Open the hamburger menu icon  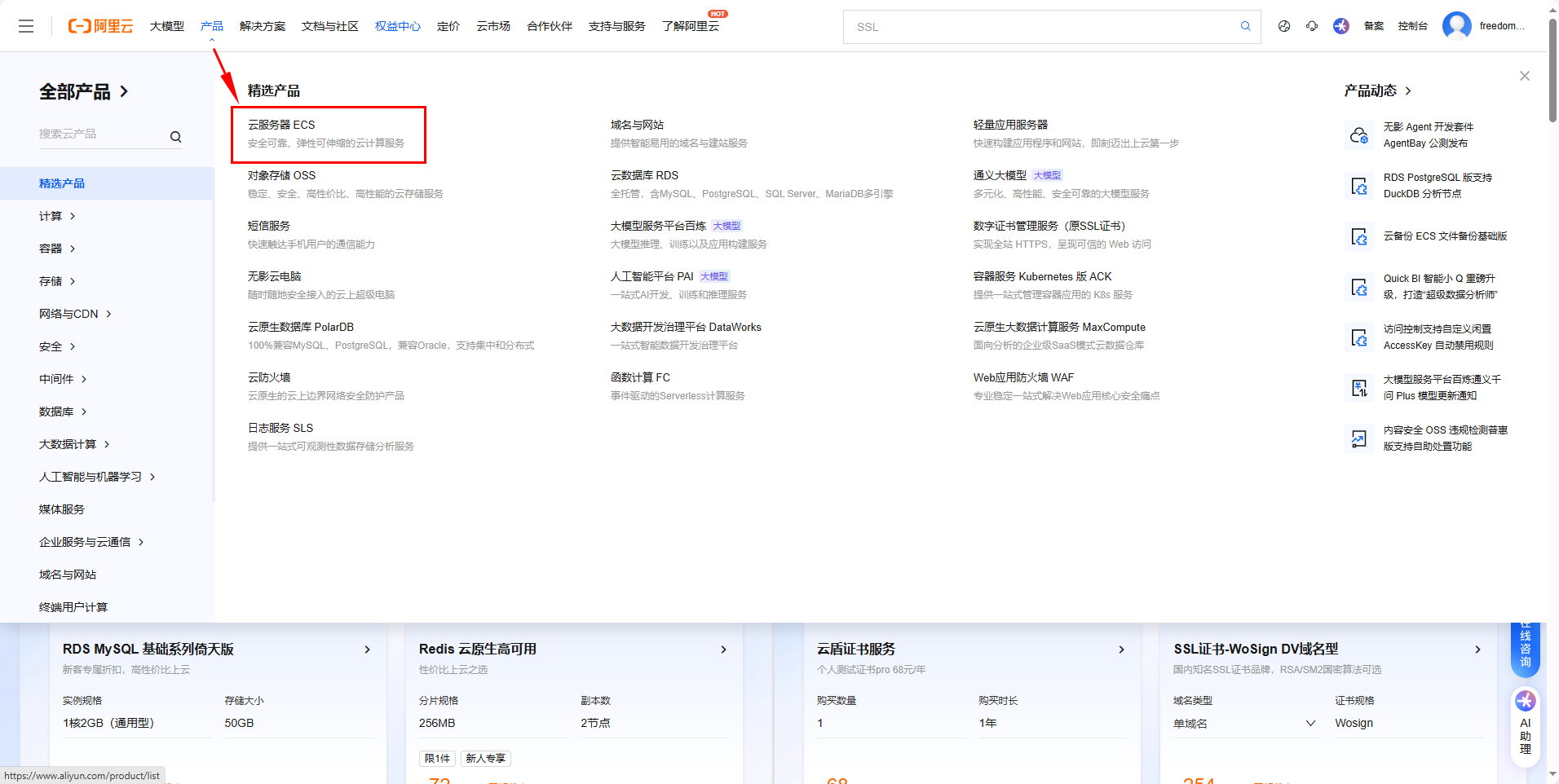26,26
